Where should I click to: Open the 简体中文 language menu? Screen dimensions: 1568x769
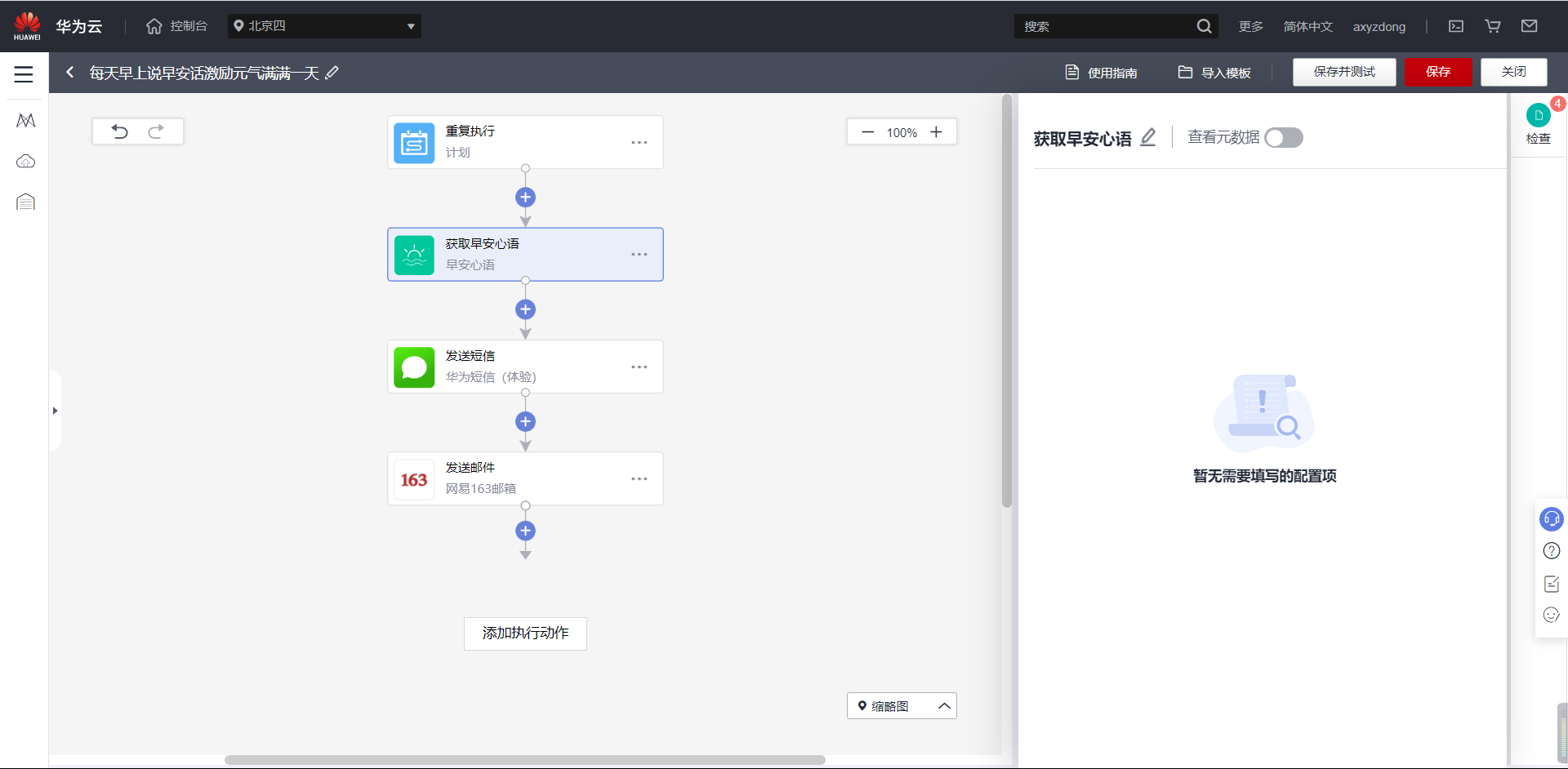tap(1307, 26)
